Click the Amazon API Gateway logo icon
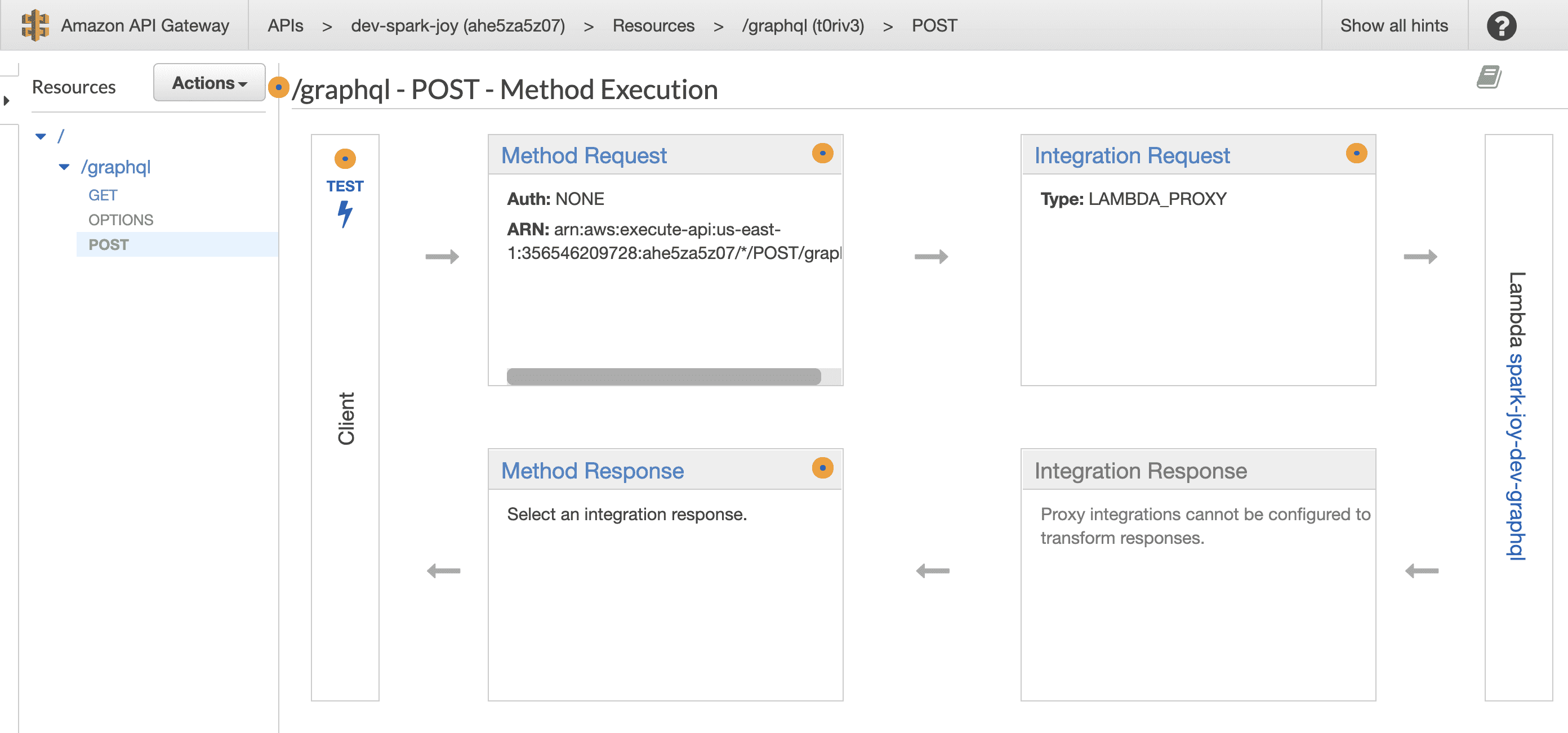1568x733 pixels. coord(35,25)
